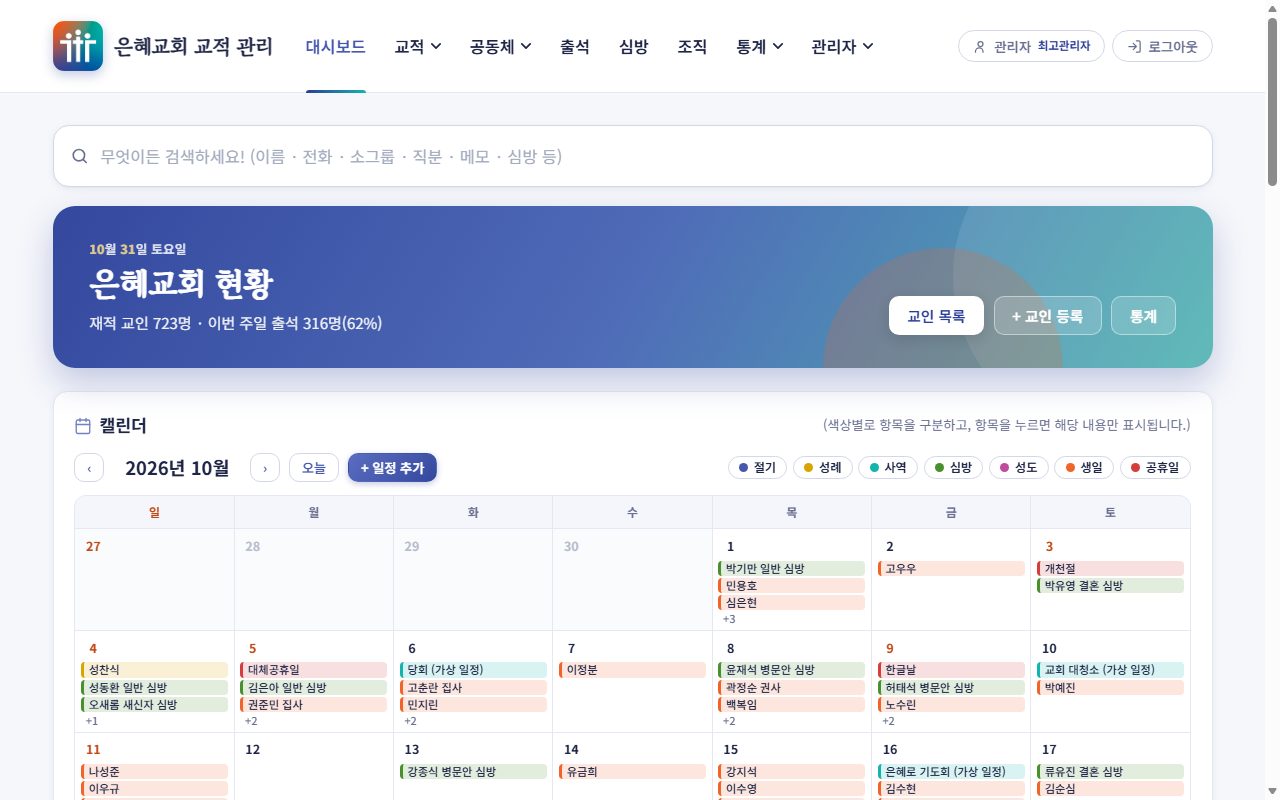Screen dimensions: 1280x800
Task: Toggle the 사역 category filter
Action: tap(888, 467)
